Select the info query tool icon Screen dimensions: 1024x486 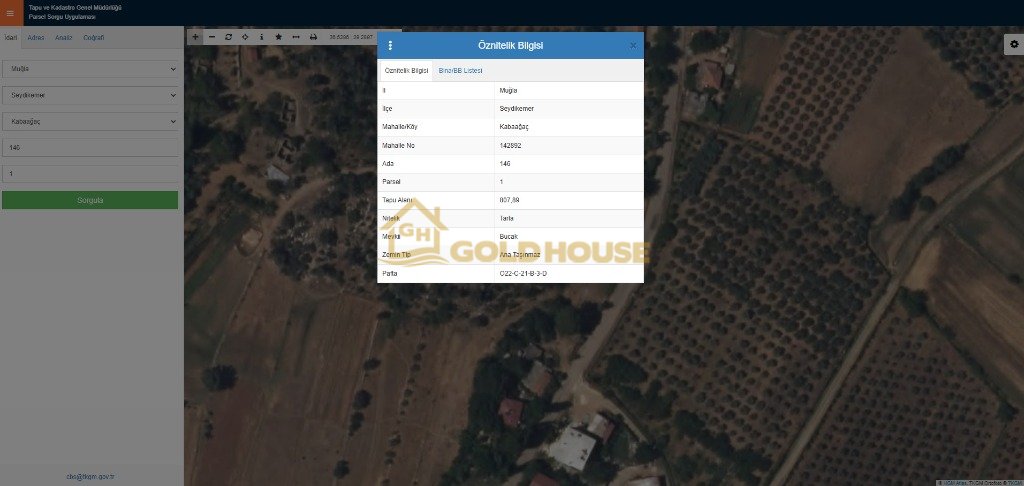pyautogui.click(x=262, y=36)
